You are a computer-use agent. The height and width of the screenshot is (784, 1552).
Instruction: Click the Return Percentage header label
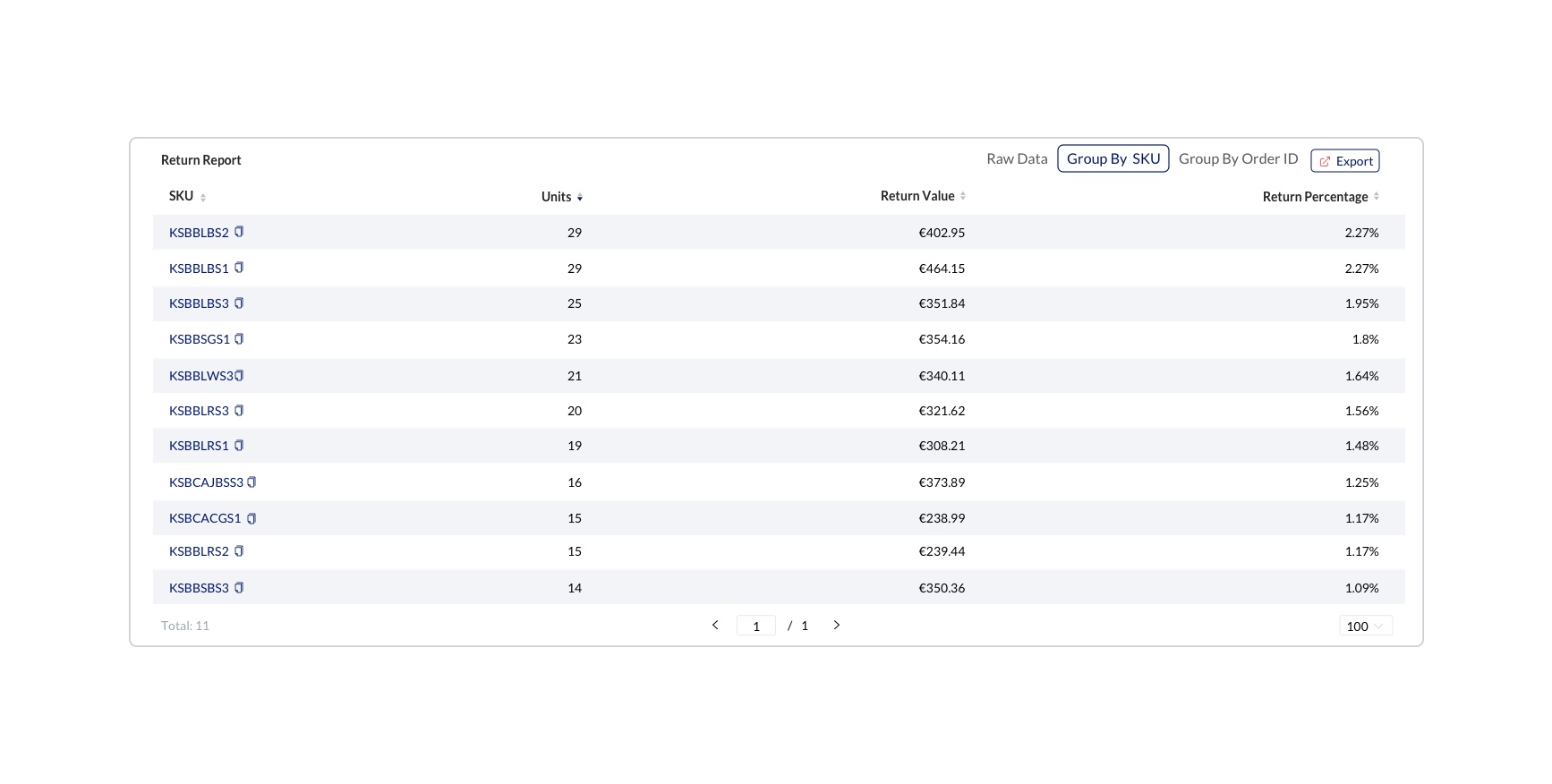(1315, 197)
